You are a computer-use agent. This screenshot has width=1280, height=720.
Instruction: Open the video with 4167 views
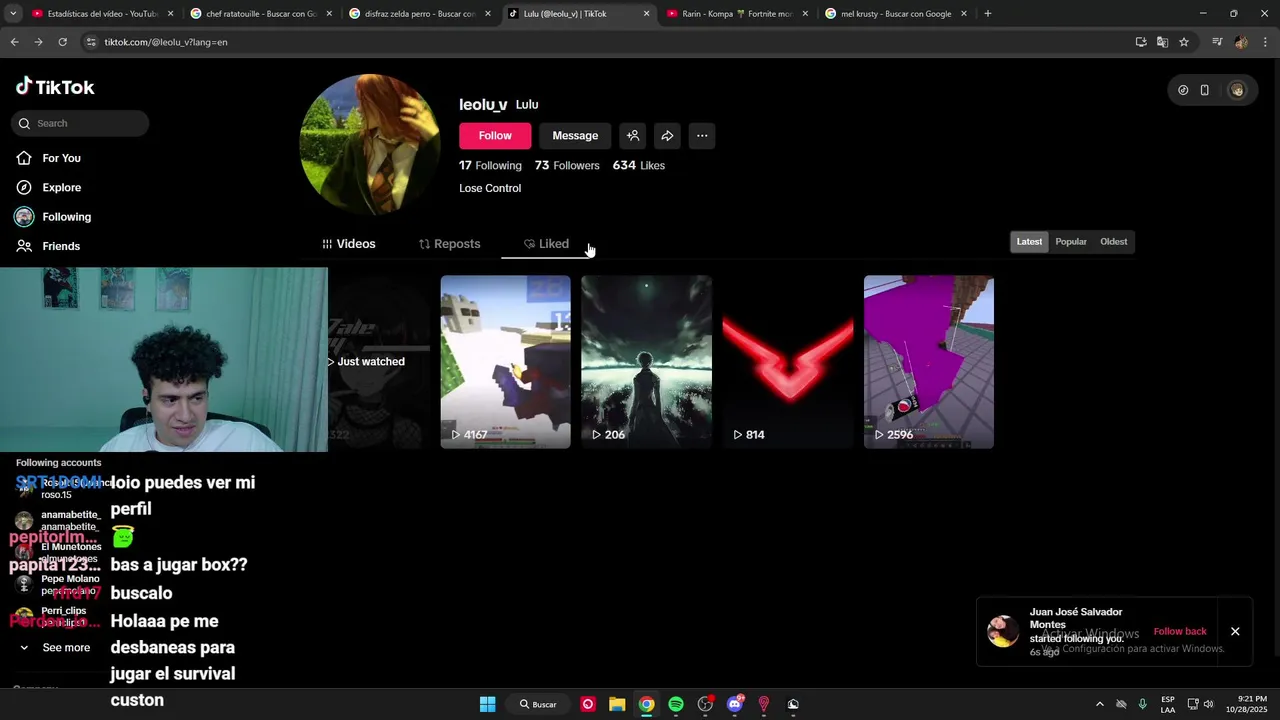tap(506, 362)
